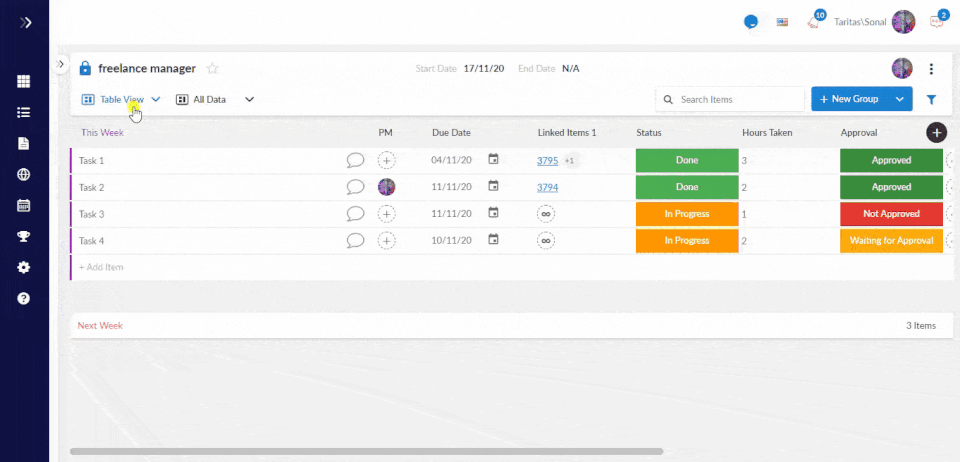Image resolution: width=960 pixels, height=462 pixels.
Task: Open the Task 3 comment bubble
Action: point(355,214)
